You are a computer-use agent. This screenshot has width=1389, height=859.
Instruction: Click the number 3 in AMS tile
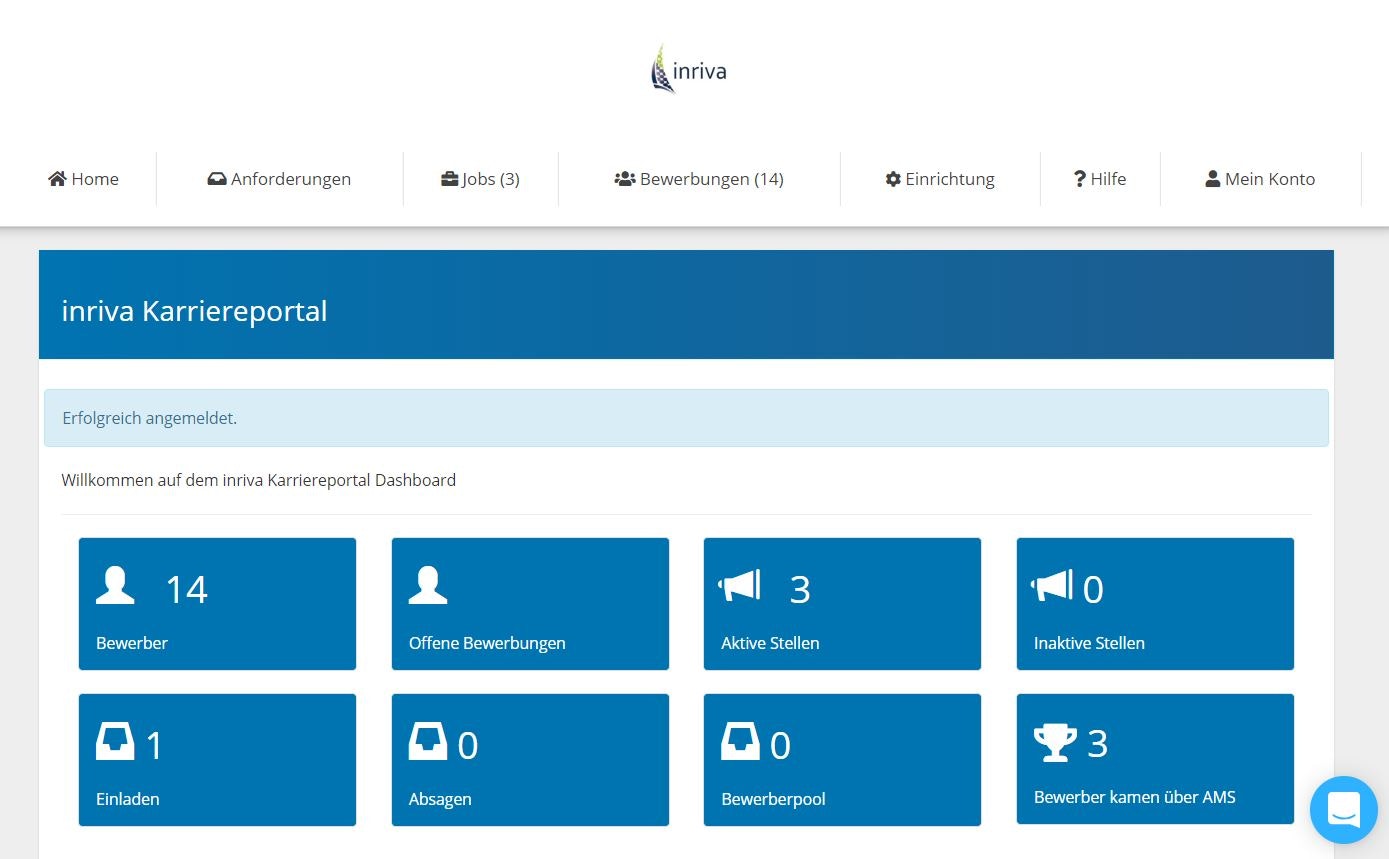1097,743
